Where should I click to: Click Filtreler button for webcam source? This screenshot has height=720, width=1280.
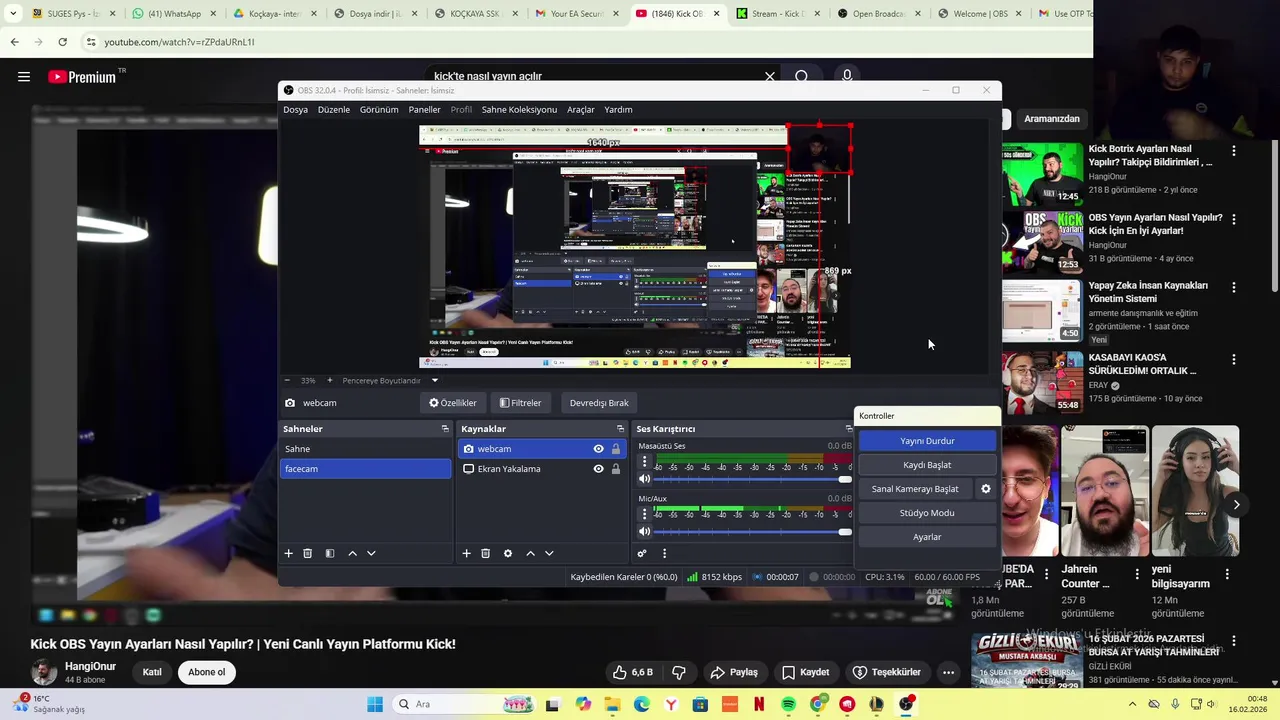click(520, 403)
